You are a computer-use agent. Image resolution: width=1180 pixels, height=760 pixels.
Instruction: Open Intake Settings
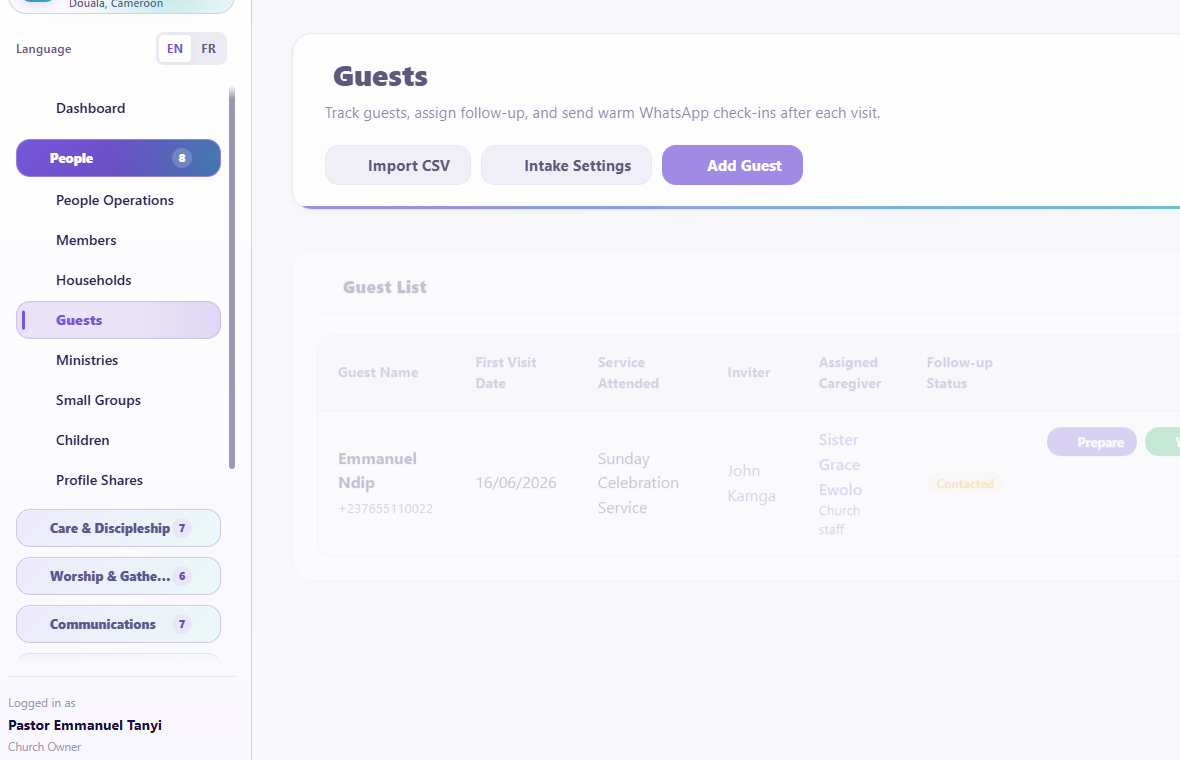point(567,166)
